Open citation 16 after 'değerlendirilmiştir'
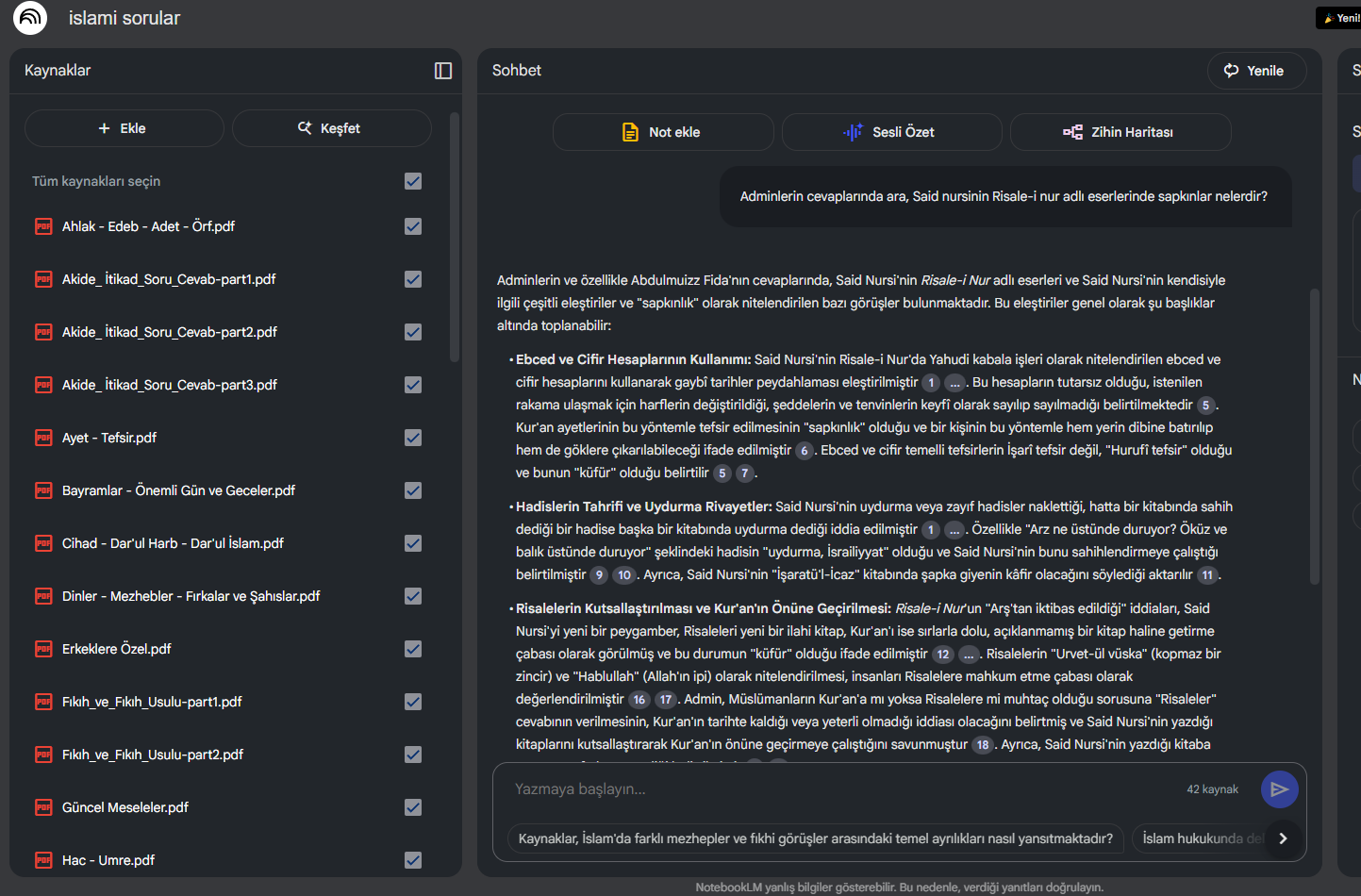Viewport: 1361px width, 896px height. point(639,700)
